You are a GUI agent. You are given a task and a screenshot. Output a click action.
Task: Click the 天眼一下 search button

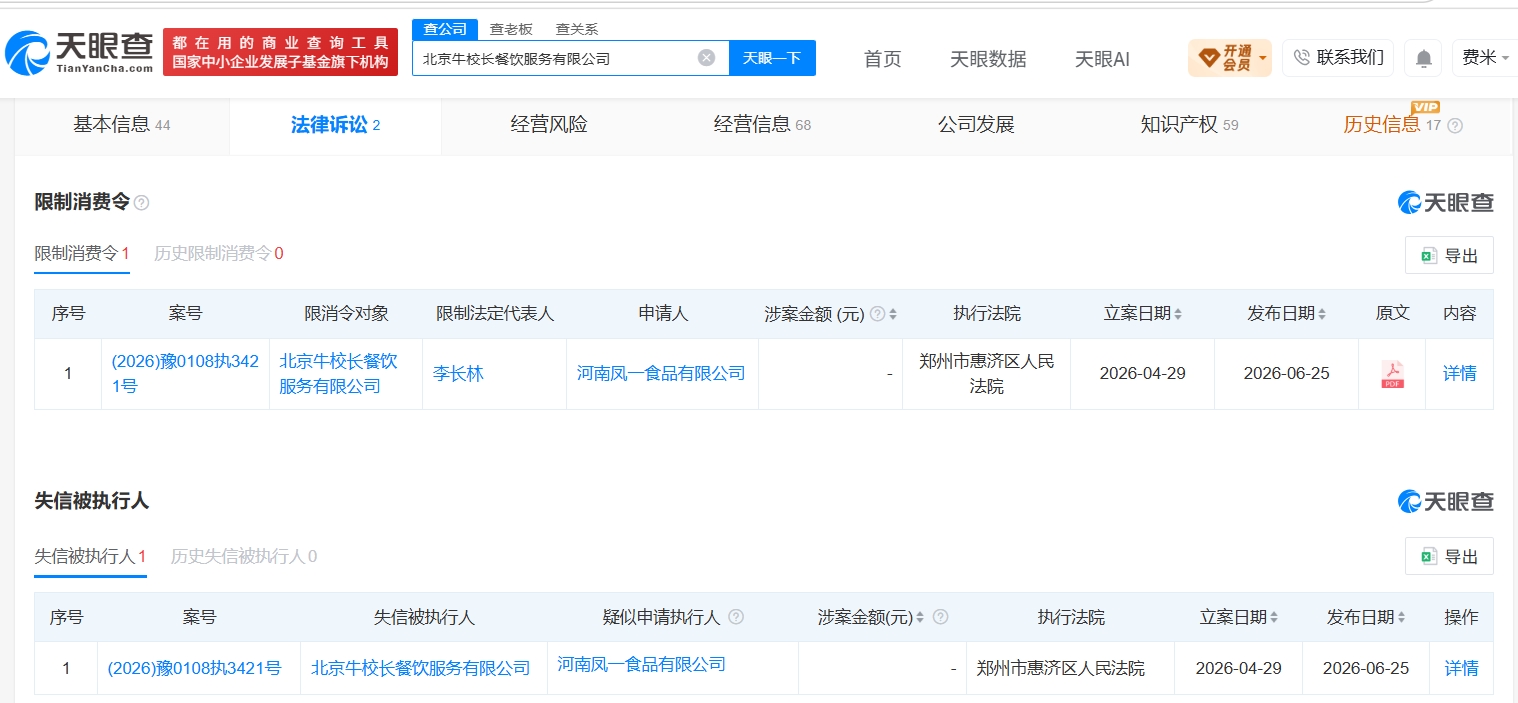[772, 58]
